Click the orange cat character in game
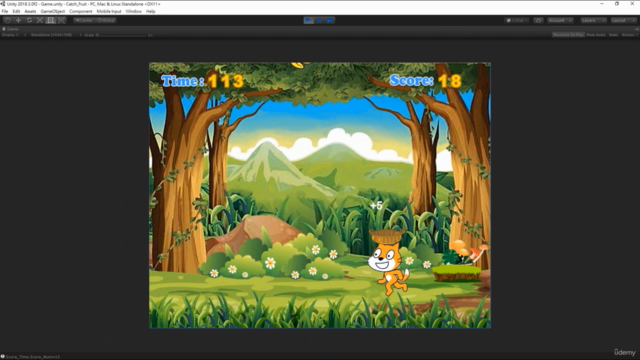This screenshot has width=640, height=360. pos(388,269)
